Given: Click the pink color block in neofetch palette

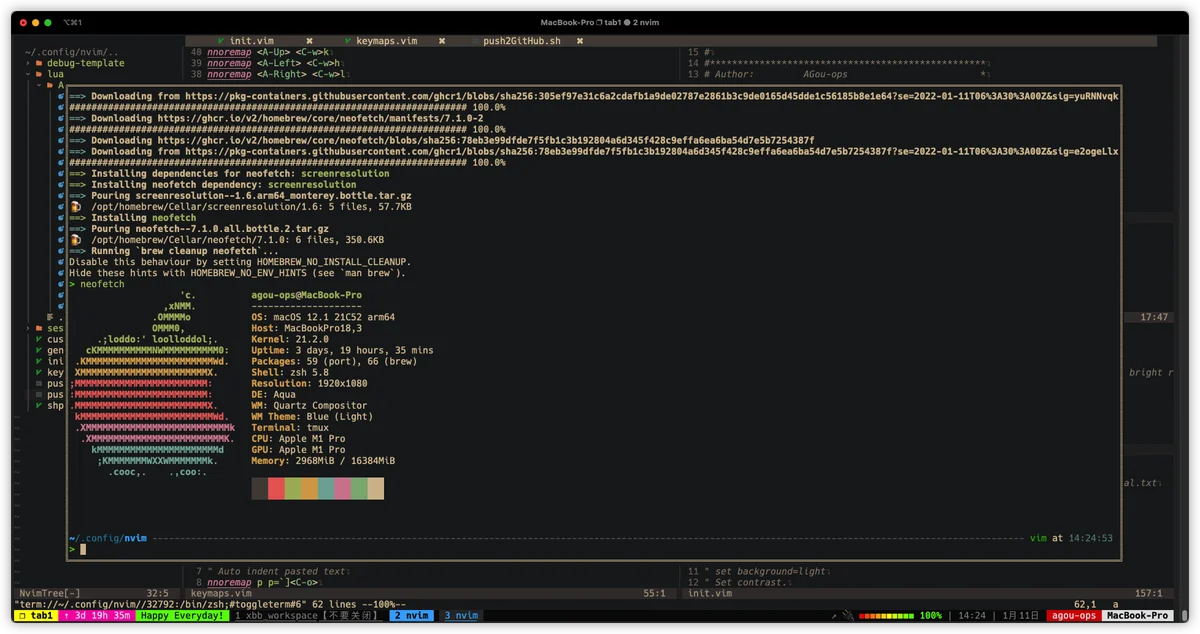Looking at the screenshot, I should pos(343,488).
